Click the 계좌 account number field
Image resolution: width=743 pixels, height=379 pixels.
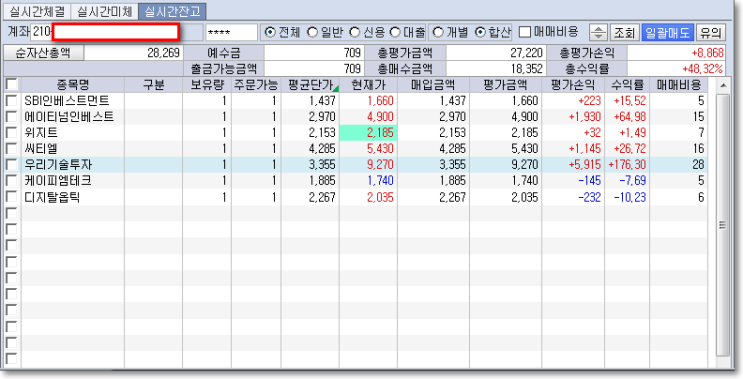[116, 32]
